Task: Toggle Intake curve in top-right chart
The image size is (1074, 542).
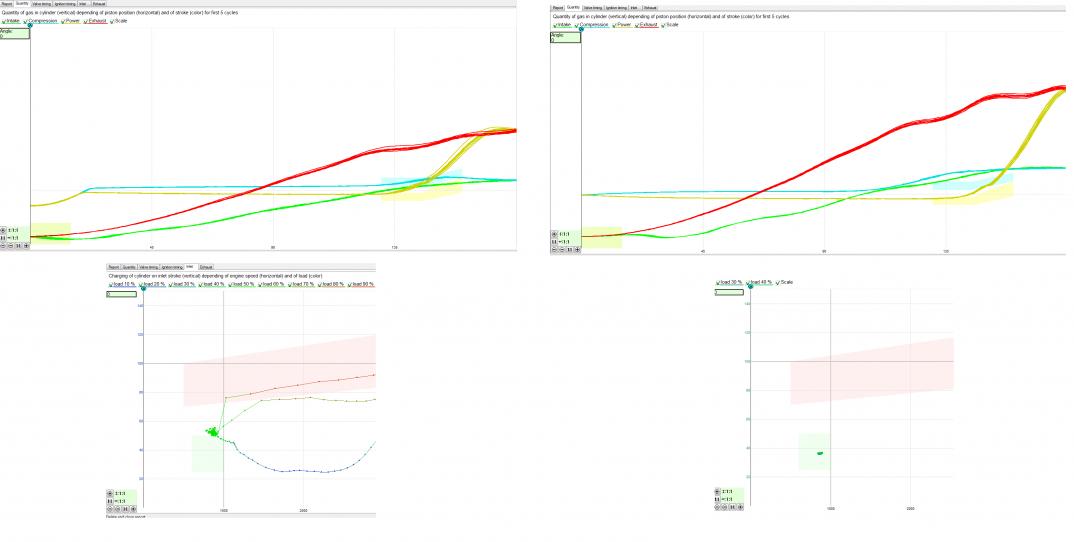Action: [x=562, y=25]
